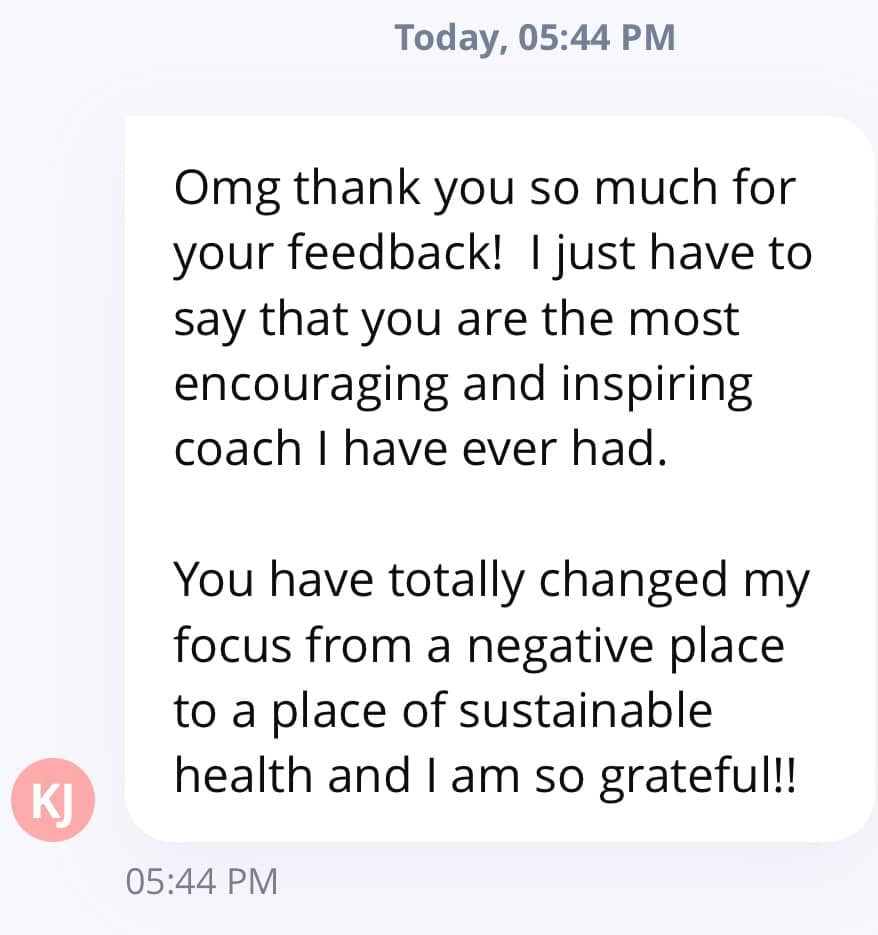Click the "Today, 05:44 PM" date header
Image resolution: width=878 pixels, height=935 pixels.
(535, 38)
